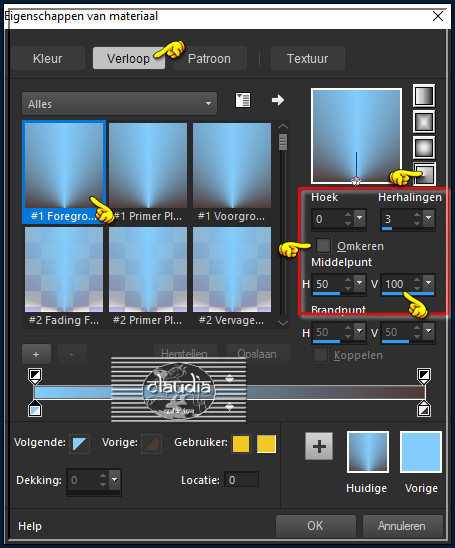The image size is (455, 548).
Task: Confirm with the OK button
Action: [x=316, y=525]
